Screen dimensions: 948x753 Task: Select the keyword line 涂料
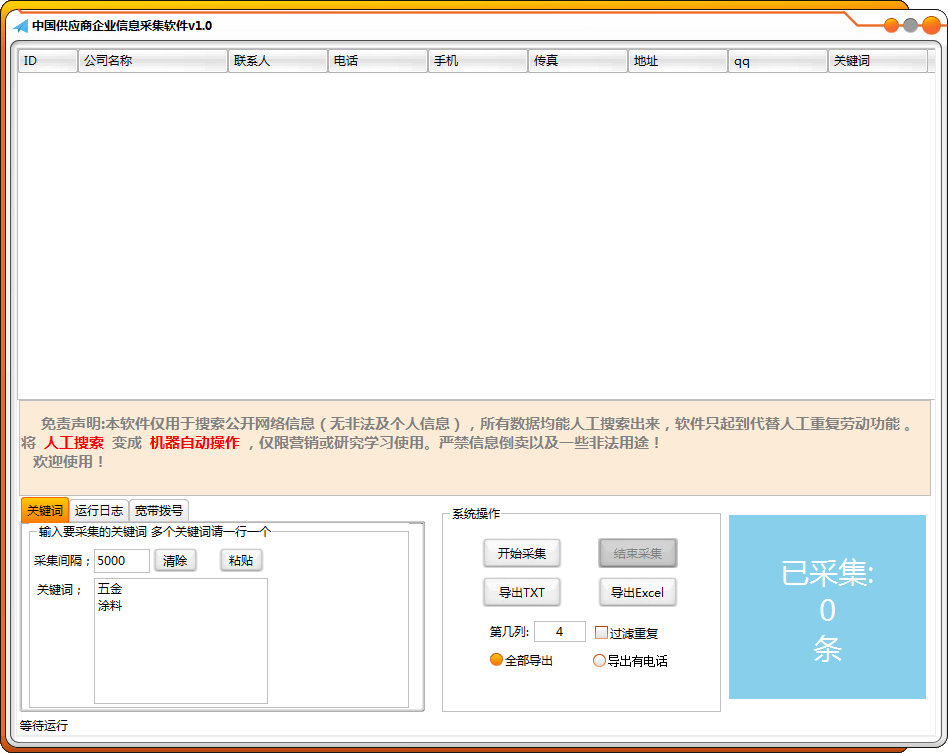point(110,605)
